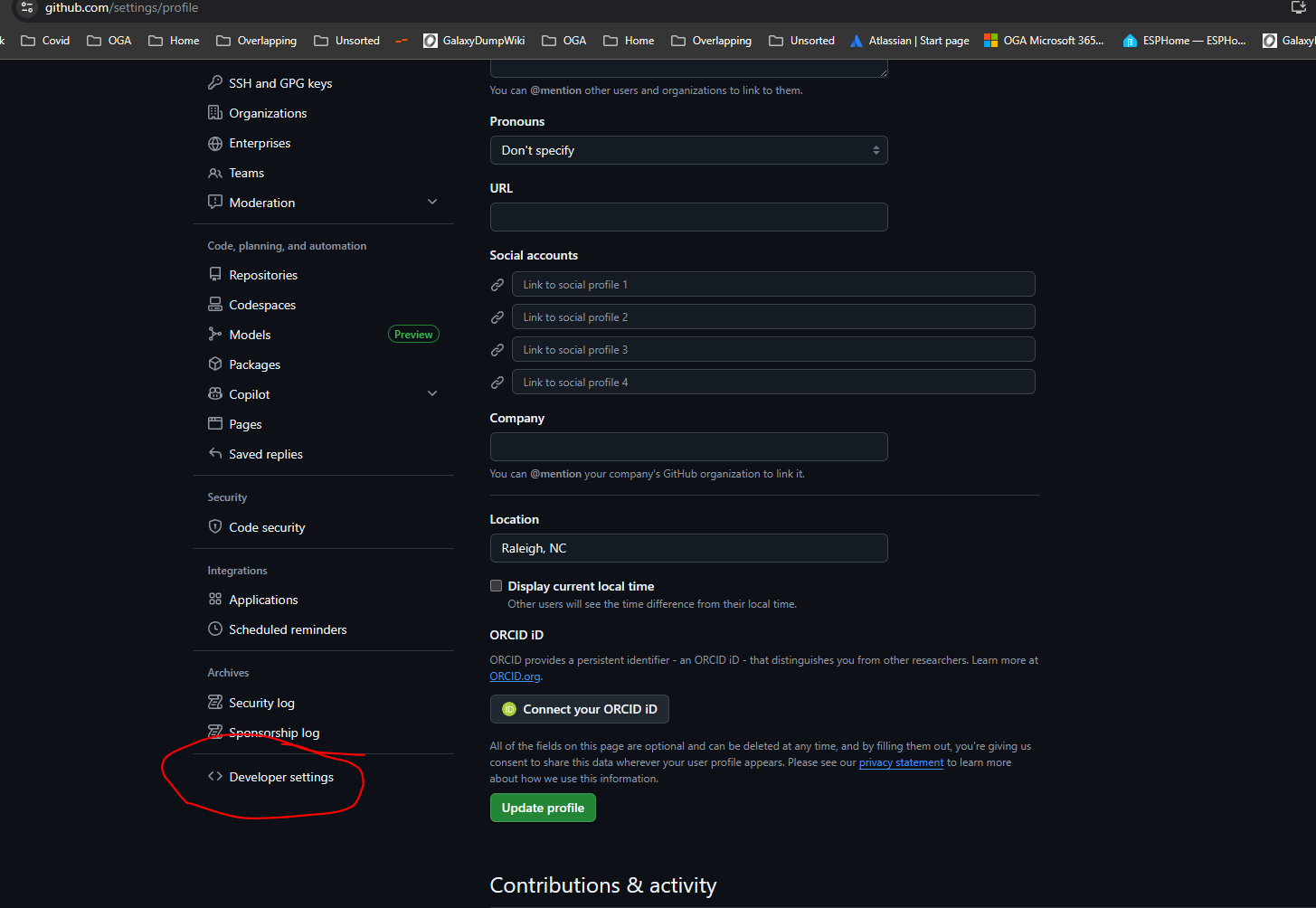Click the Scheduled reminders clock icon
Viewport: 1316px width, 908px height.
[x=215, y=629]
